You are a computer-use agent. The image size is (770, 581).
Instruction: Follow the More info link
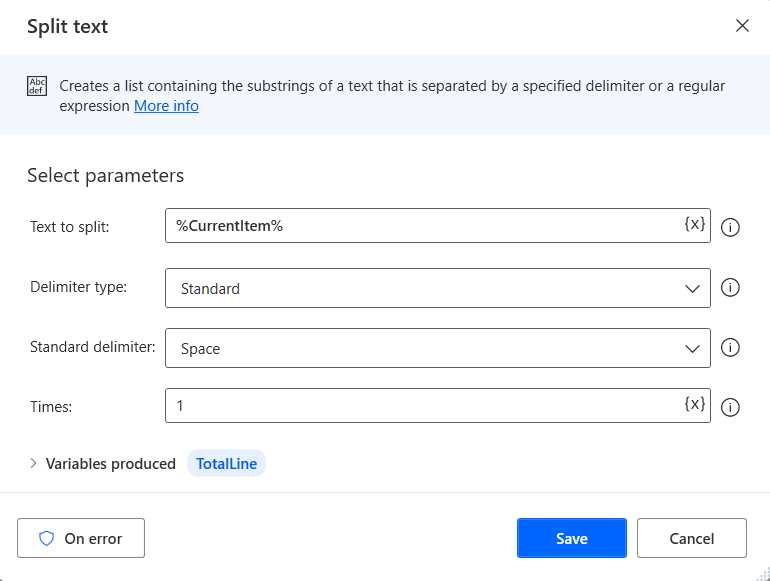[x=166, y=106]
